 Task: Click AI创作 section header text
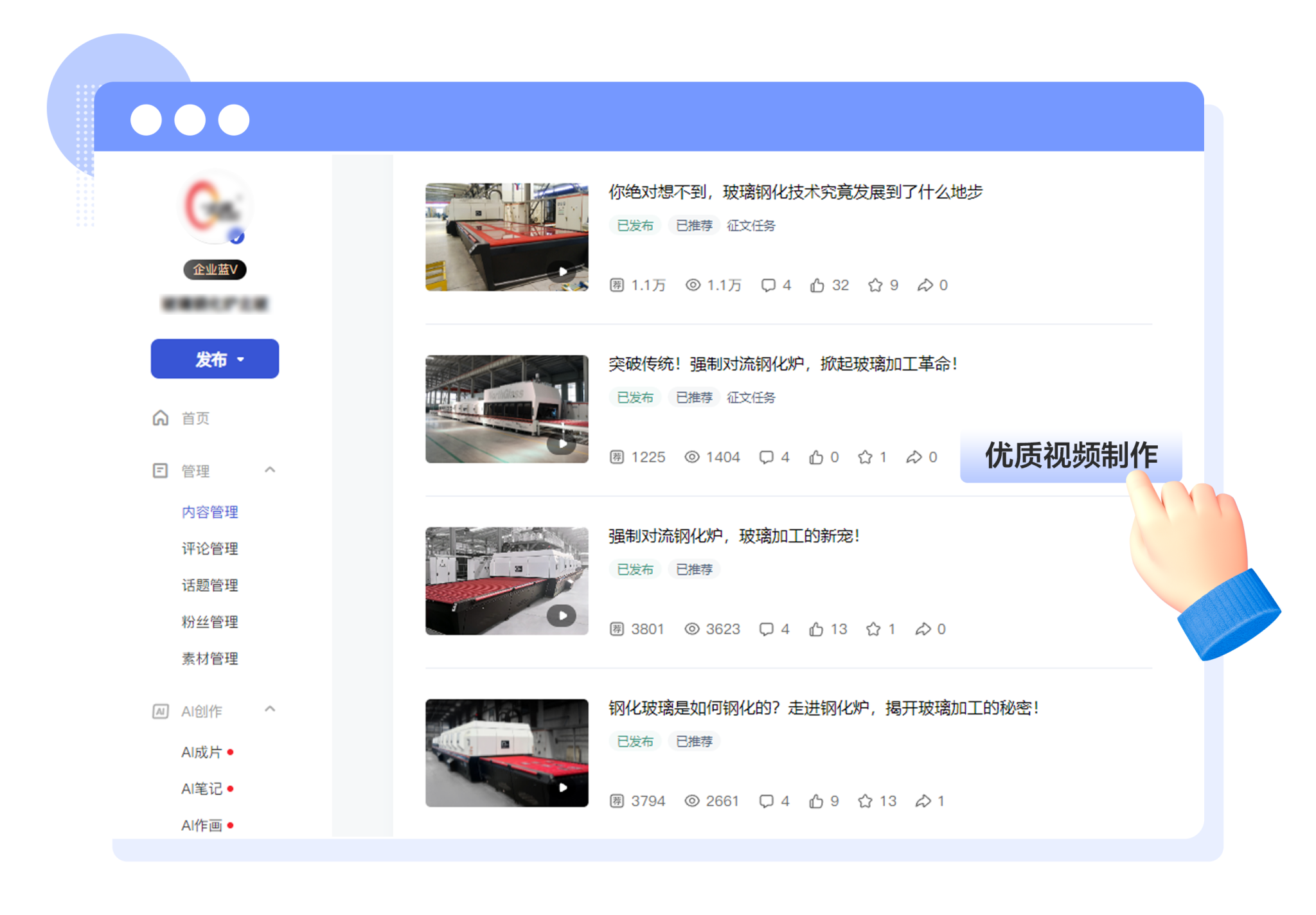coord(202,711)
